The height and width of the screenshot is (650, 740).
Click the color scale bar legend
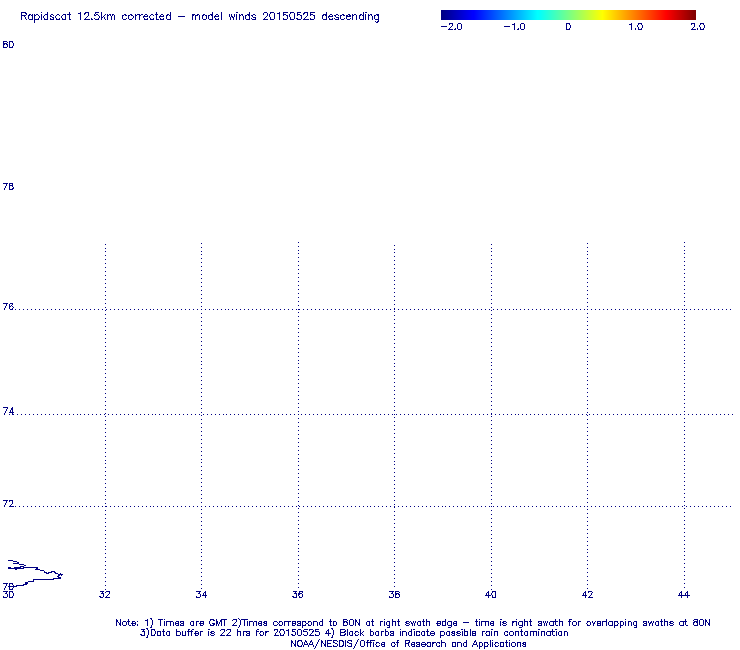568,15
